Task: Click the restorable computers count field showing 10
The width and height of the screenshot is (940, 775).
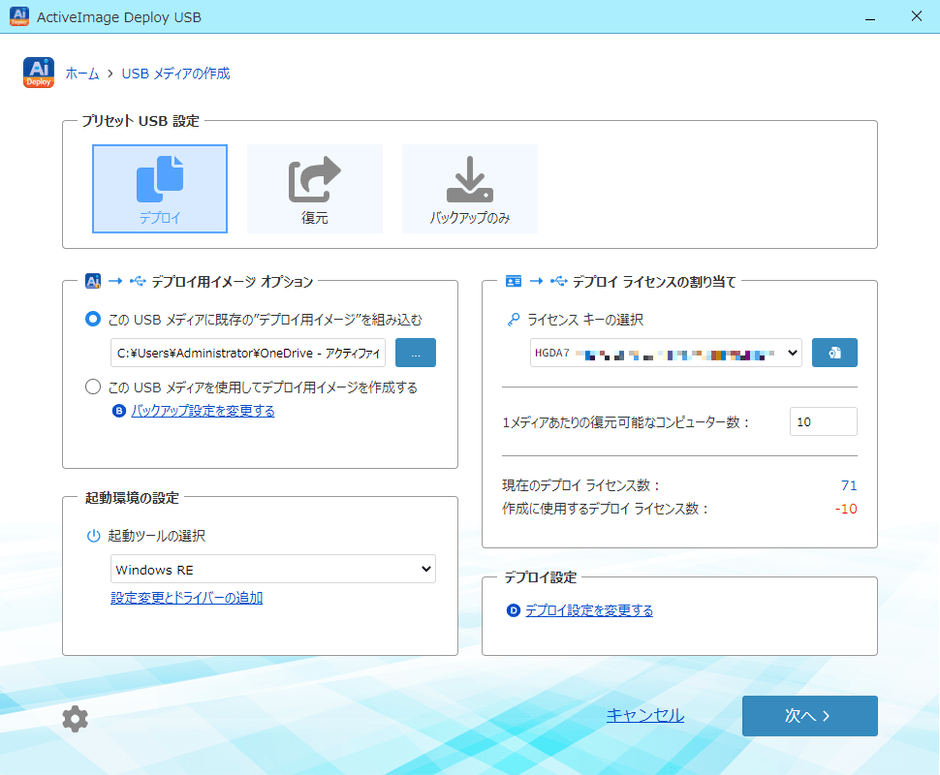Action: [x=823, y=421]
